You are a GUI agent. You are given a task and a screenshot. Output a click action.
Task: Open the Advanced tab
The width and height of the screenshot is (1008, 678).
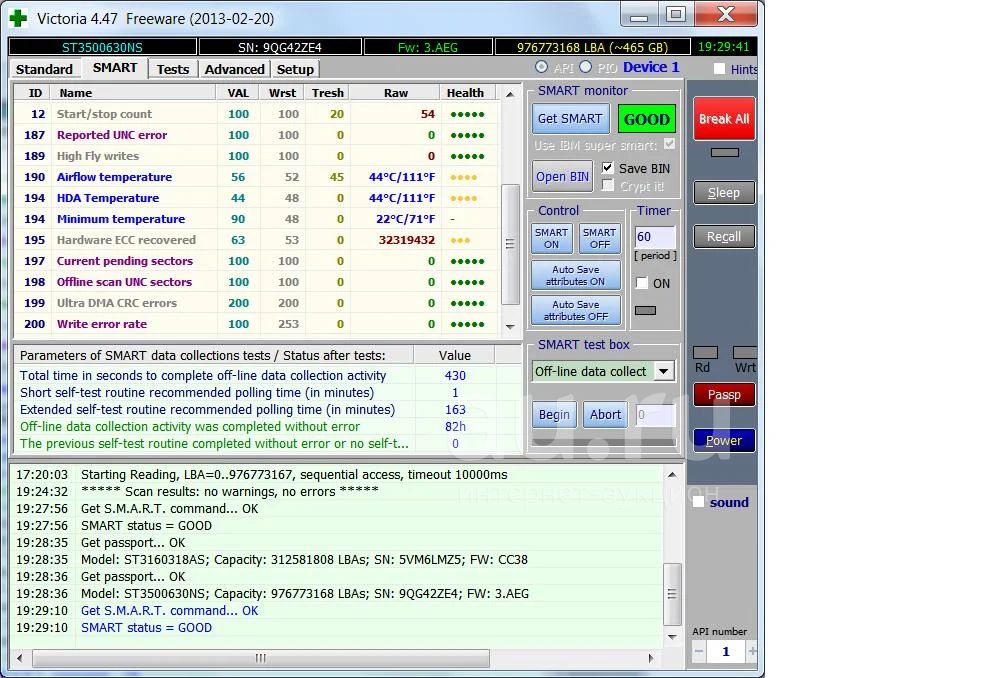pos(235,69)
